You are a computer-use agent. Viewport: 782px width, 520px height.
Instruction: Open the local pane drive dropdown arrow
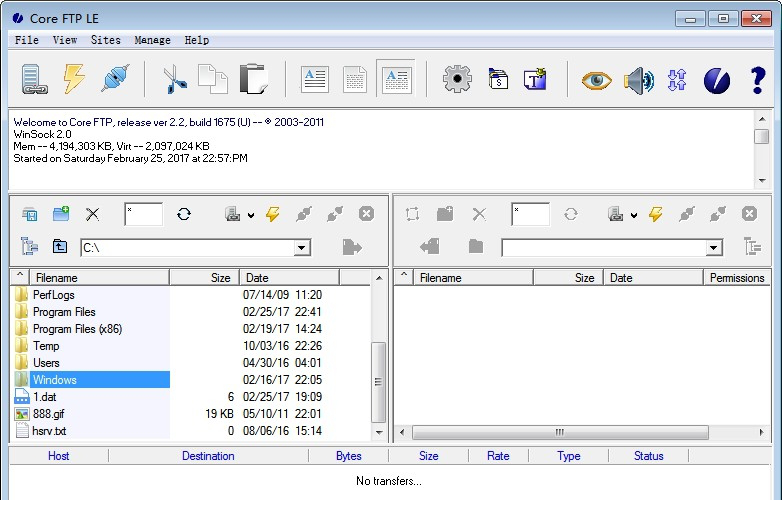click(x=251, y=215)
